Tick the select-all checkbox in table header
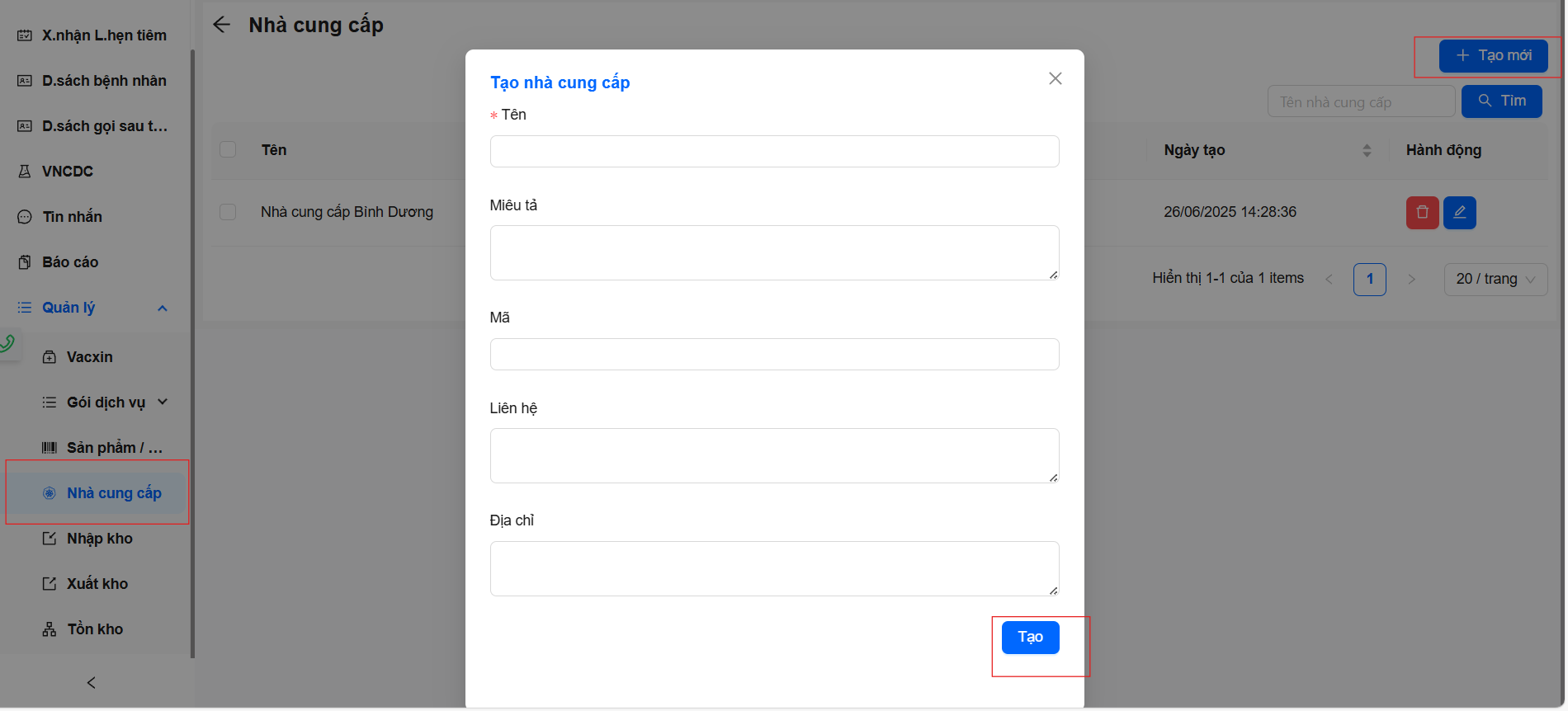1568x711 pixels. click(x=228, y=149)
